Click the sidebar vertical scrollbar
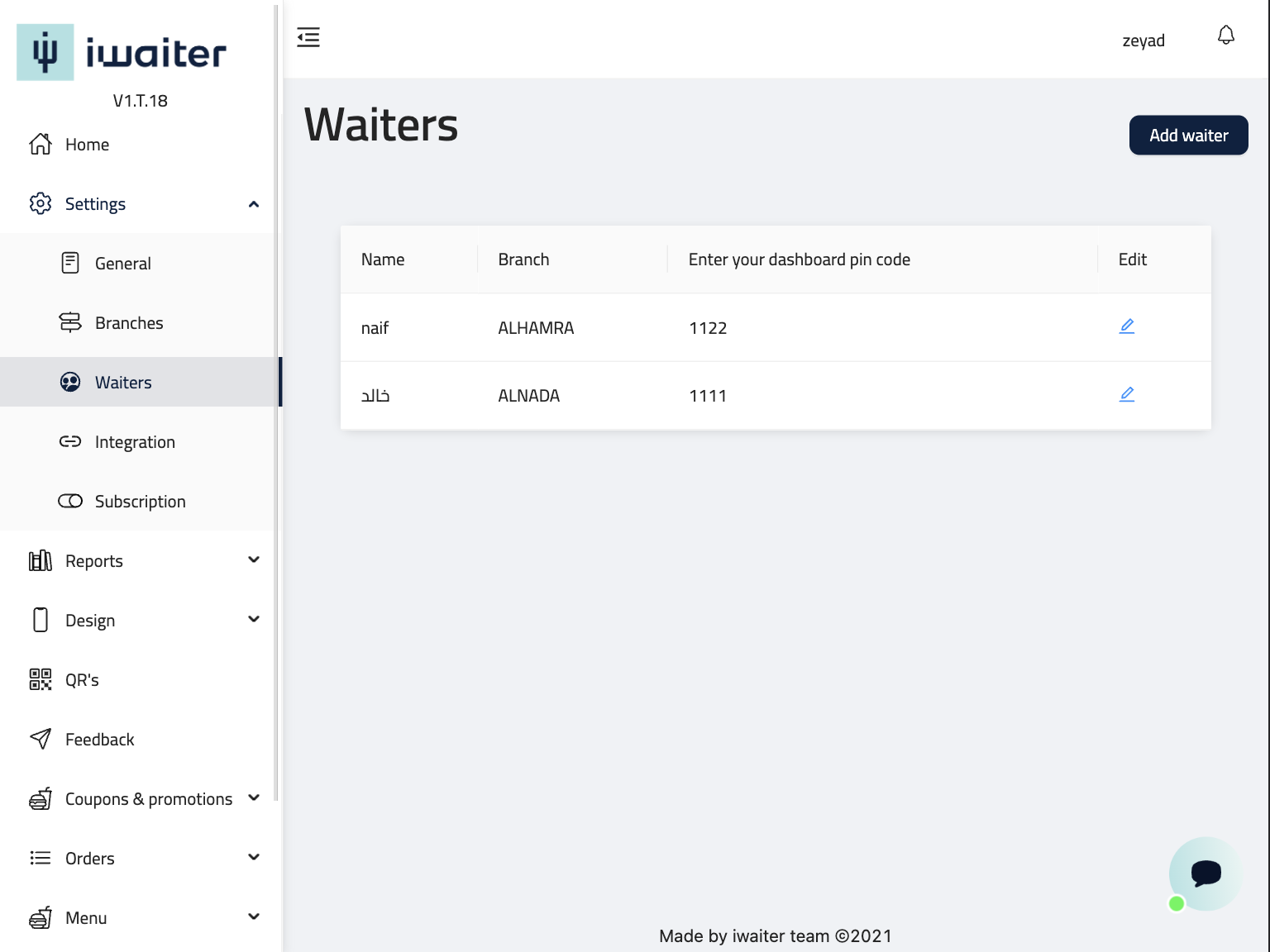 [x=276, y=413]
